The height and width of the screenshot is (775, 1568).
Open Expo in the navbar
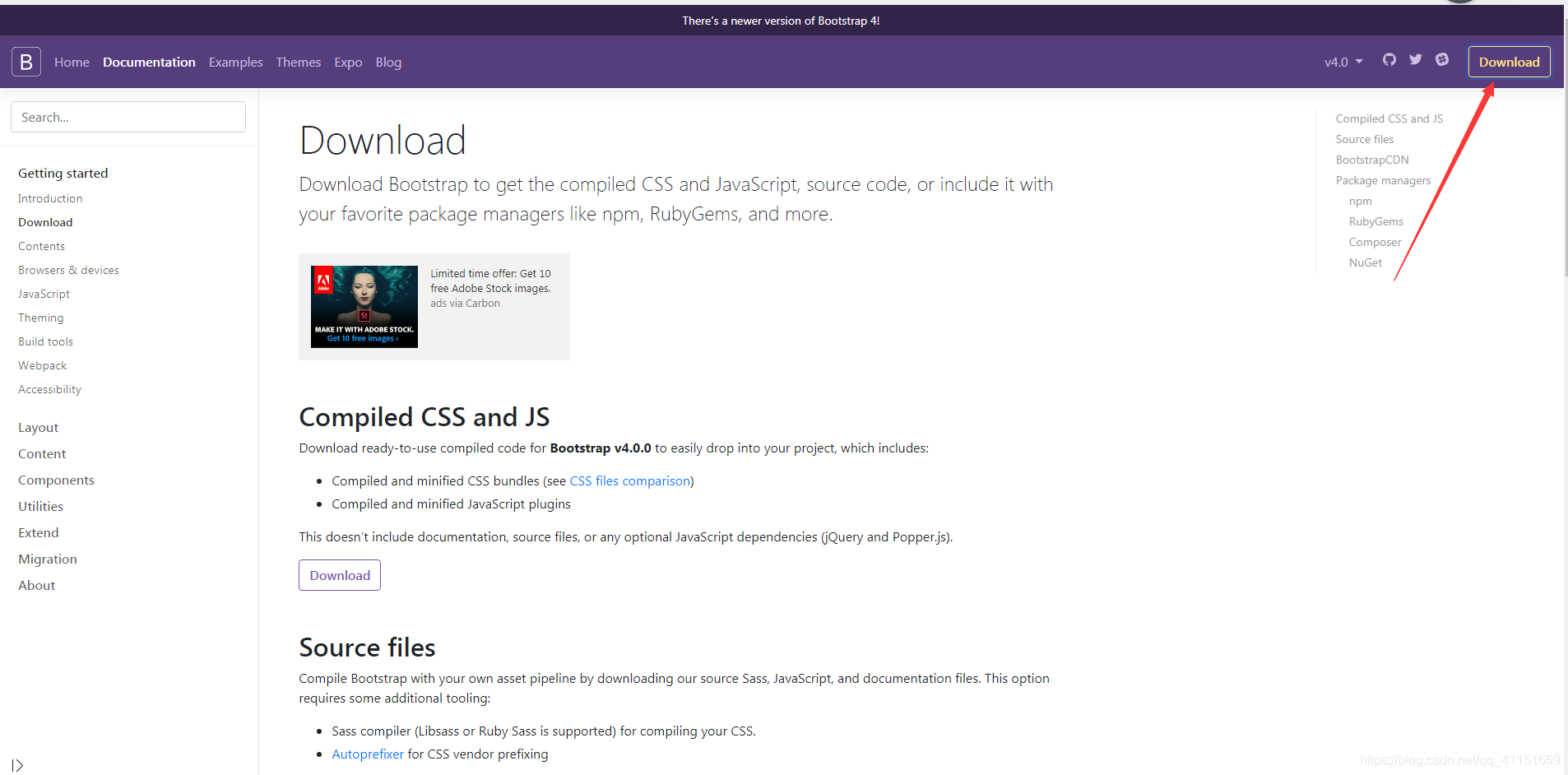(x=348, y=62)
